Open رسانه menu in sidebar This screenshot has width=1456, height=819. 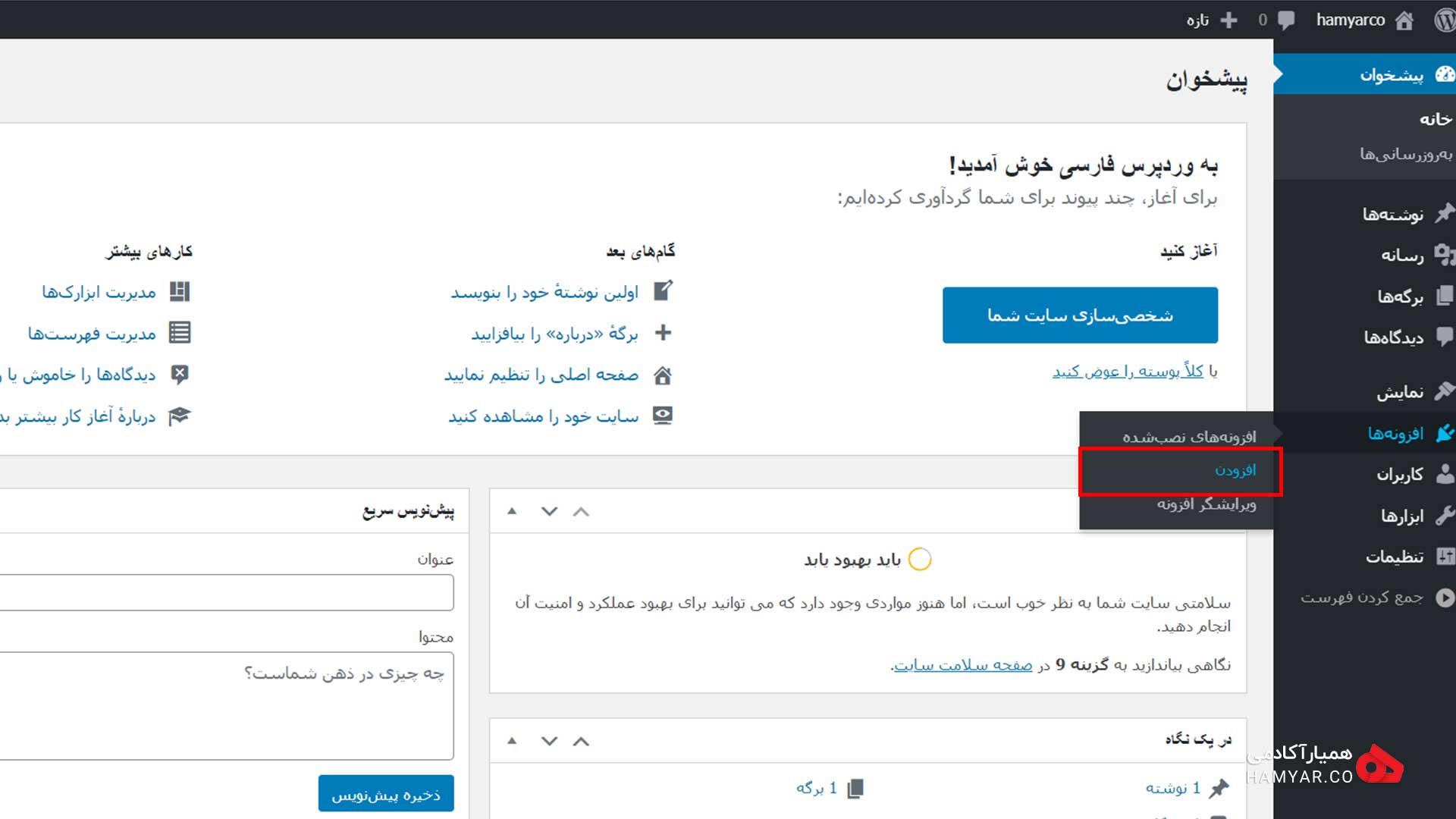click(x=1402, y=256)
